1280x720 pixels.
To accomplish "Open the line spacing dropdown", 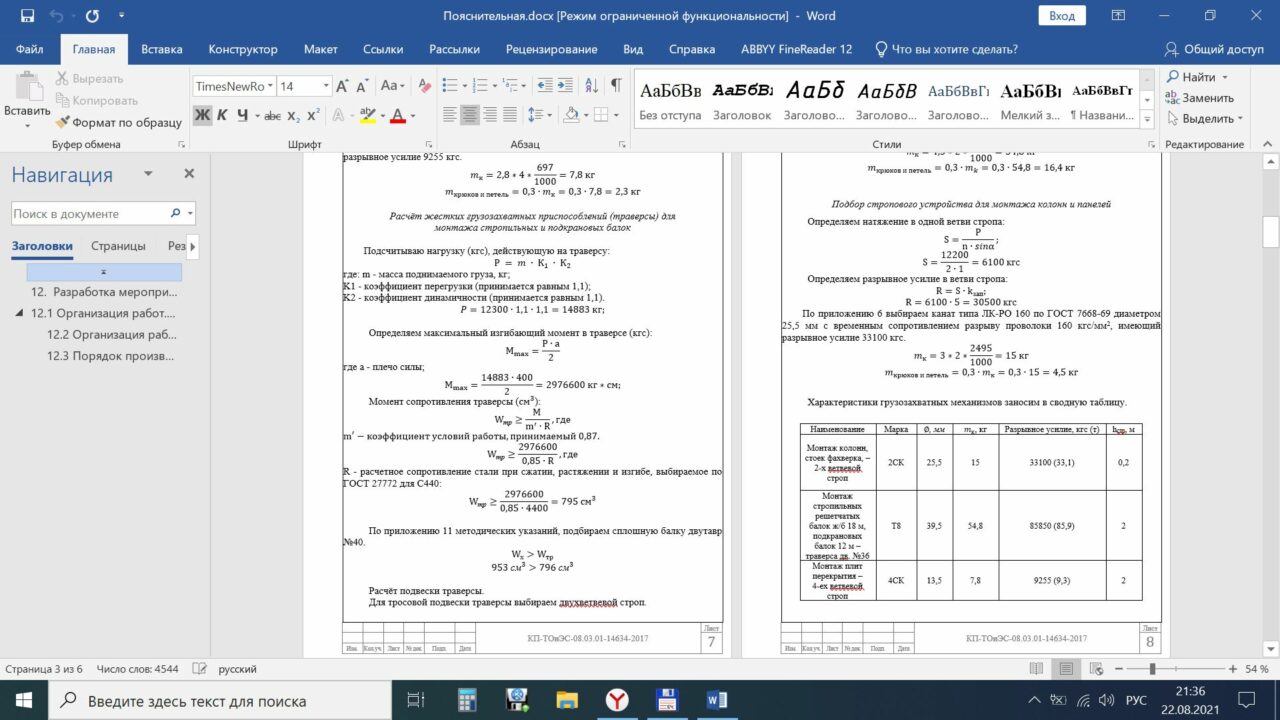I will tap(538, 115).
